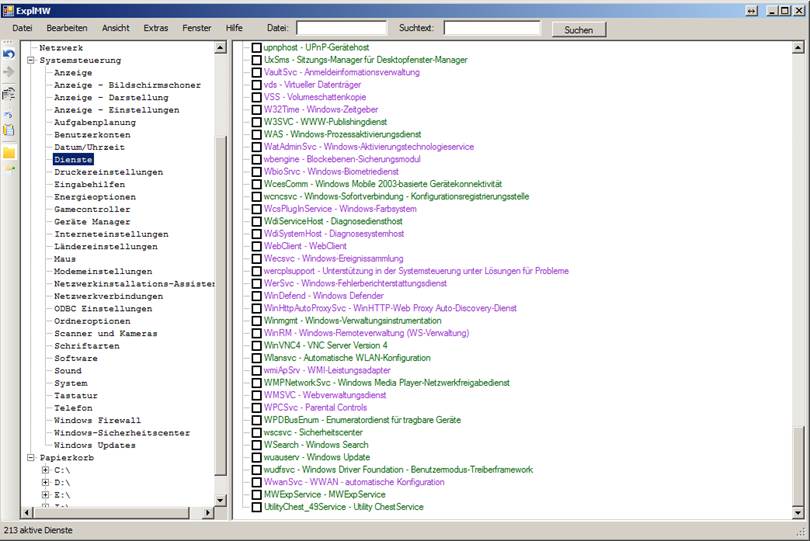Check the MWExpService checkbox

pos(256,494)
